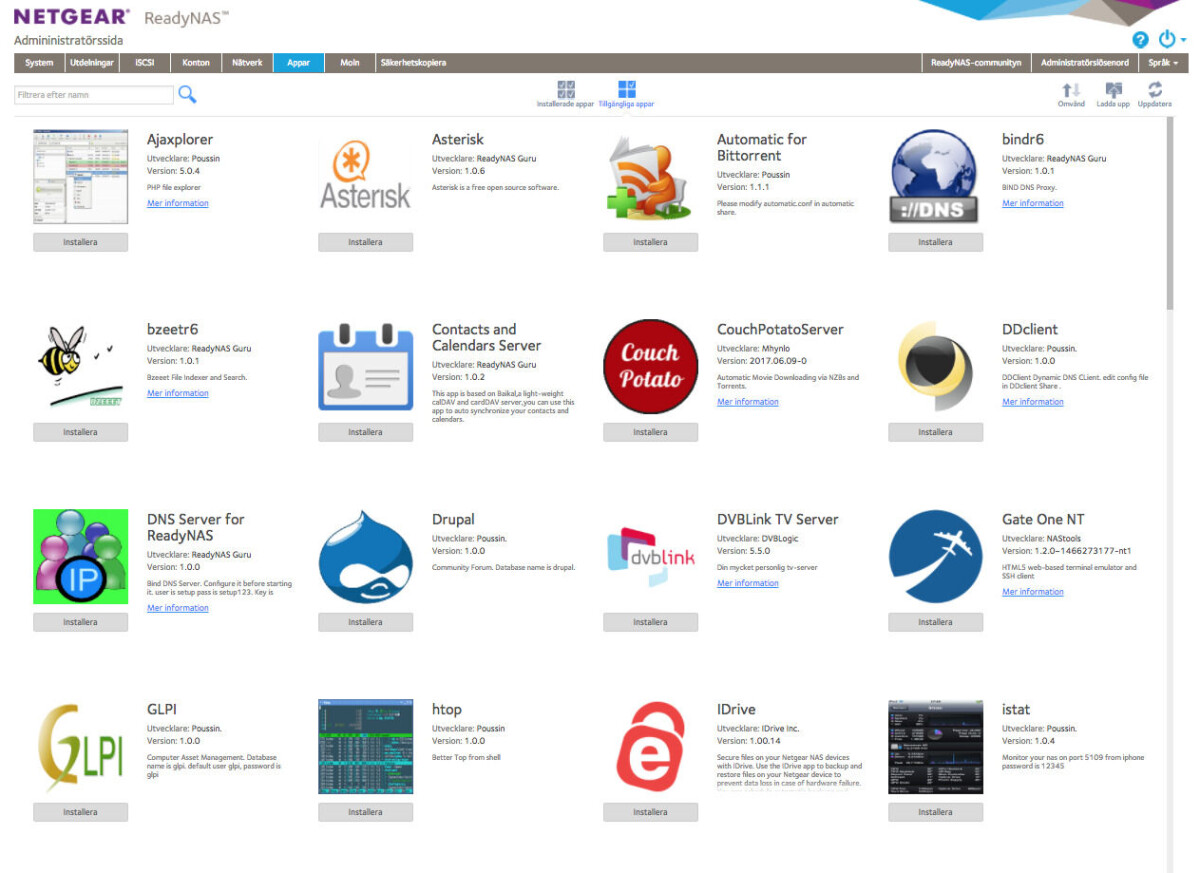1200x873 pixels.
Task: Install the Ajaxplorer app
Action: pos(80,242)
